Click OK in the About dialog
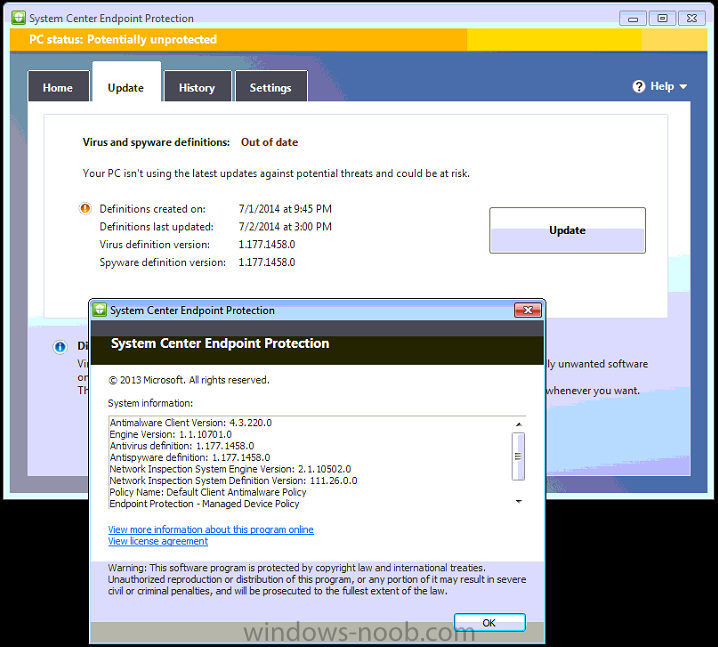This screenshot has height=647, width=718. coord(490,622)
